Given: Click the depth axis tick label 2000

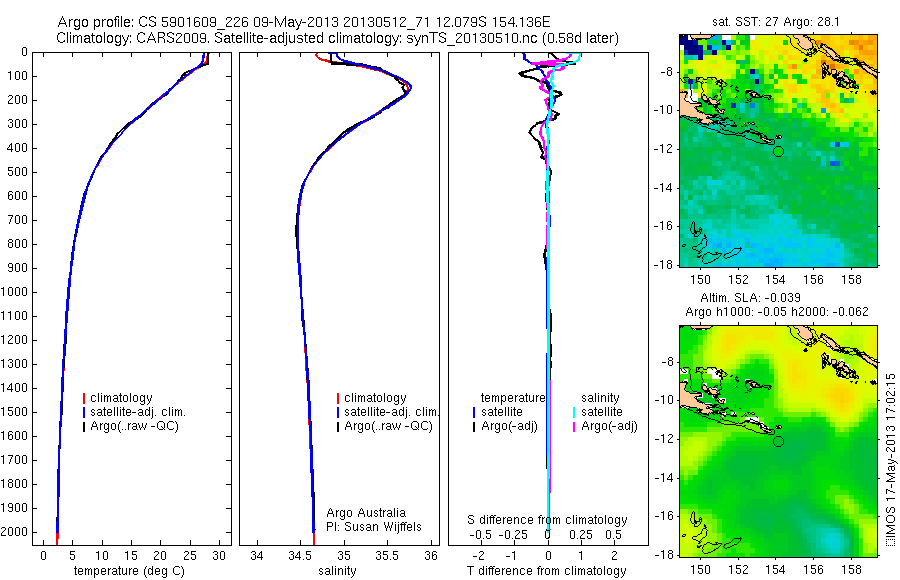Looking at the screenshot, I should click(x=14, y=532).
